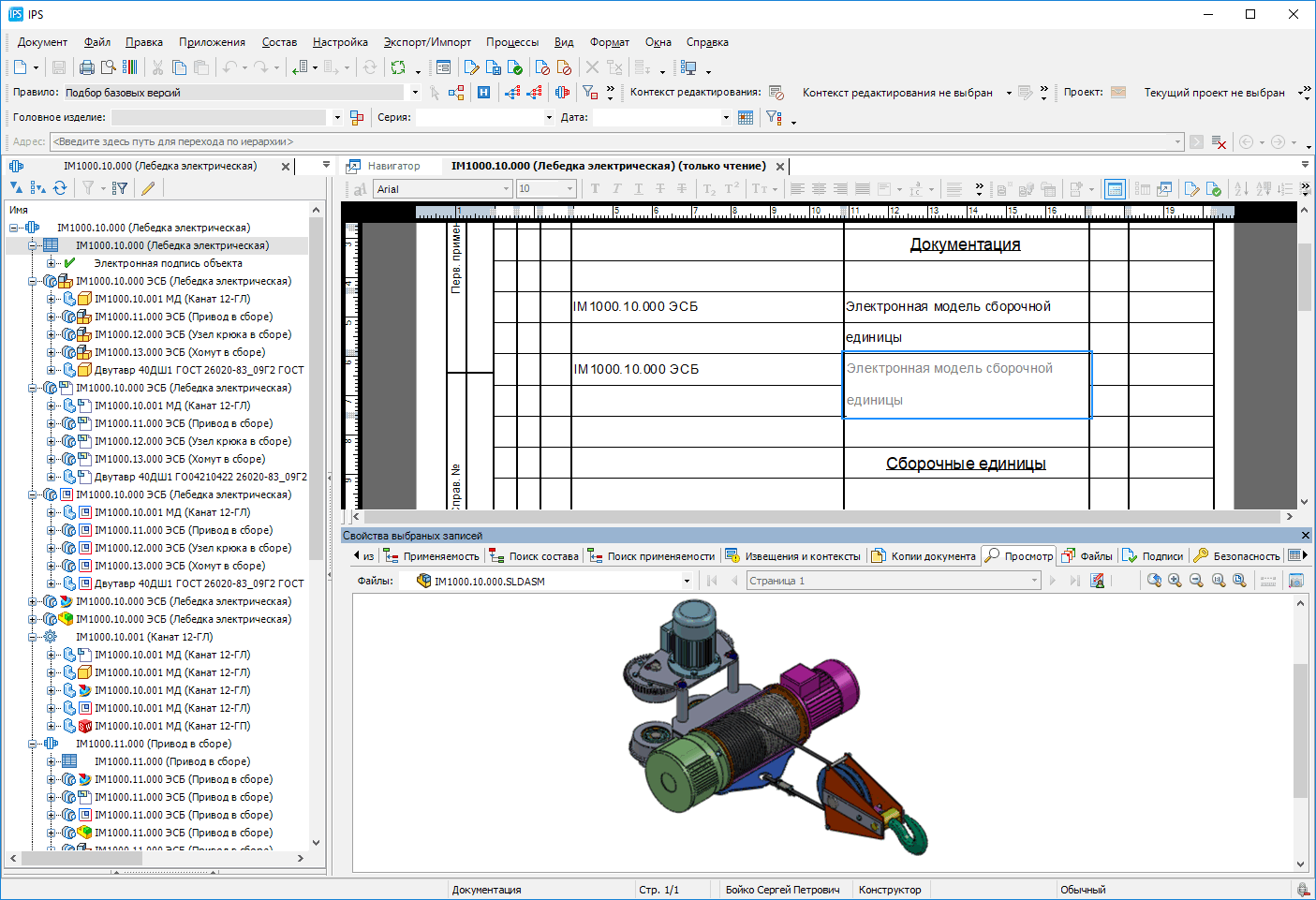Screen dimensions: 1316x900
Task: Open the Безопасность tab
Action: point(1245,556)
